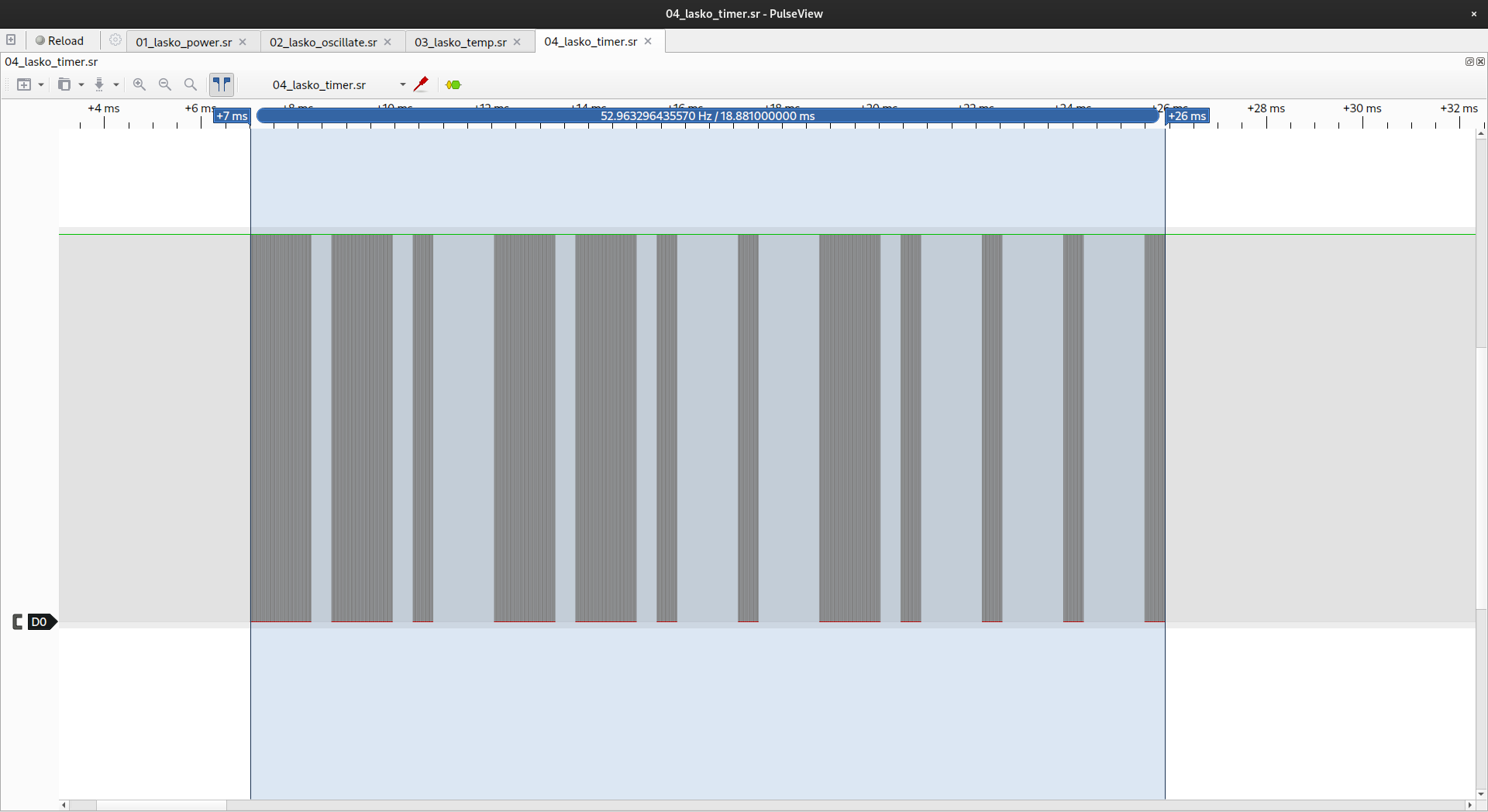Switch to the 02_lasko_oscillate.sr tab
This screenshot has height=812, width=1488.
323,42
